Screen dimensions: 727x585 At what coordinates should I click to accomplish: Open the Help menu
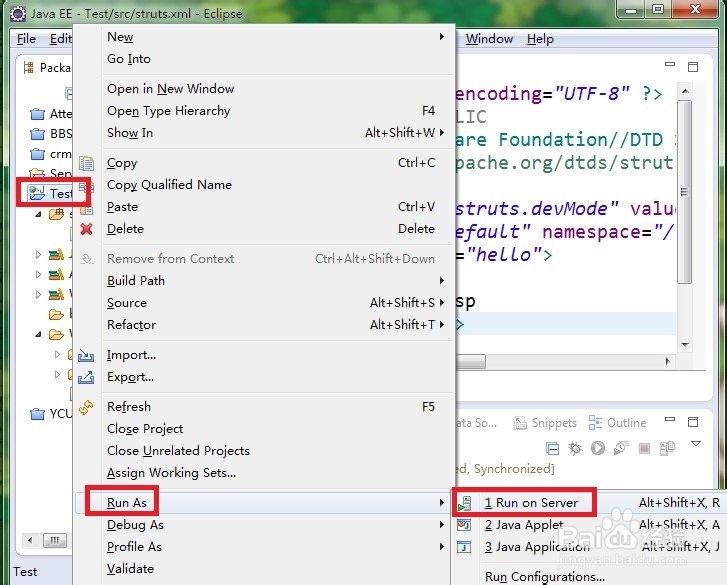[540, 39]
